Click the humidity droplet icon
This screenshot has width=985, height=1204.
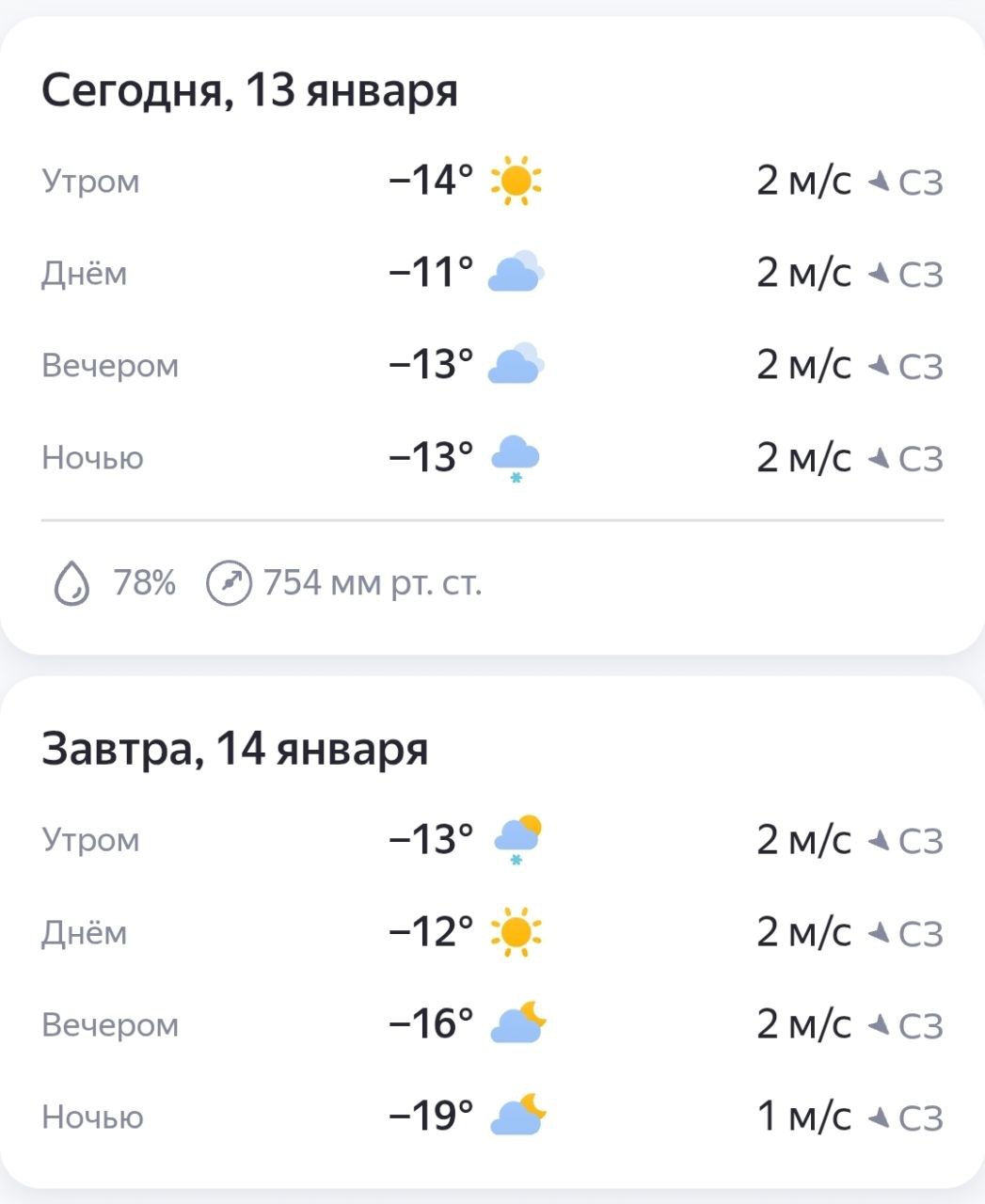(71, 584)
